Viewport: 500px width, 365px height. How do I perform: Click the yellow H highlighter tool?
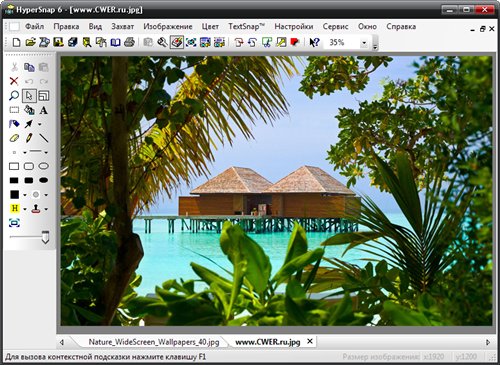click(x=14, y=208)
